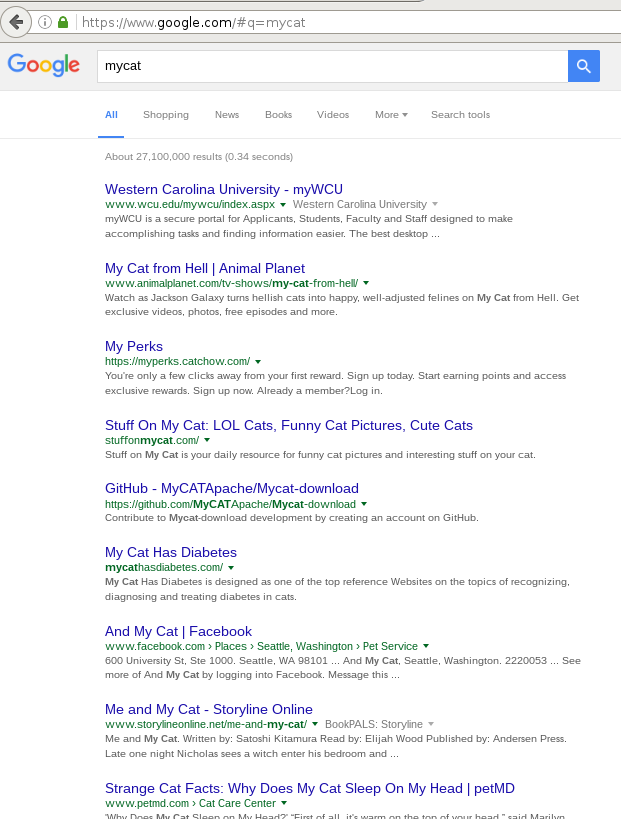Click the results count text 'About 27,100,000 results'

point(163,157)
